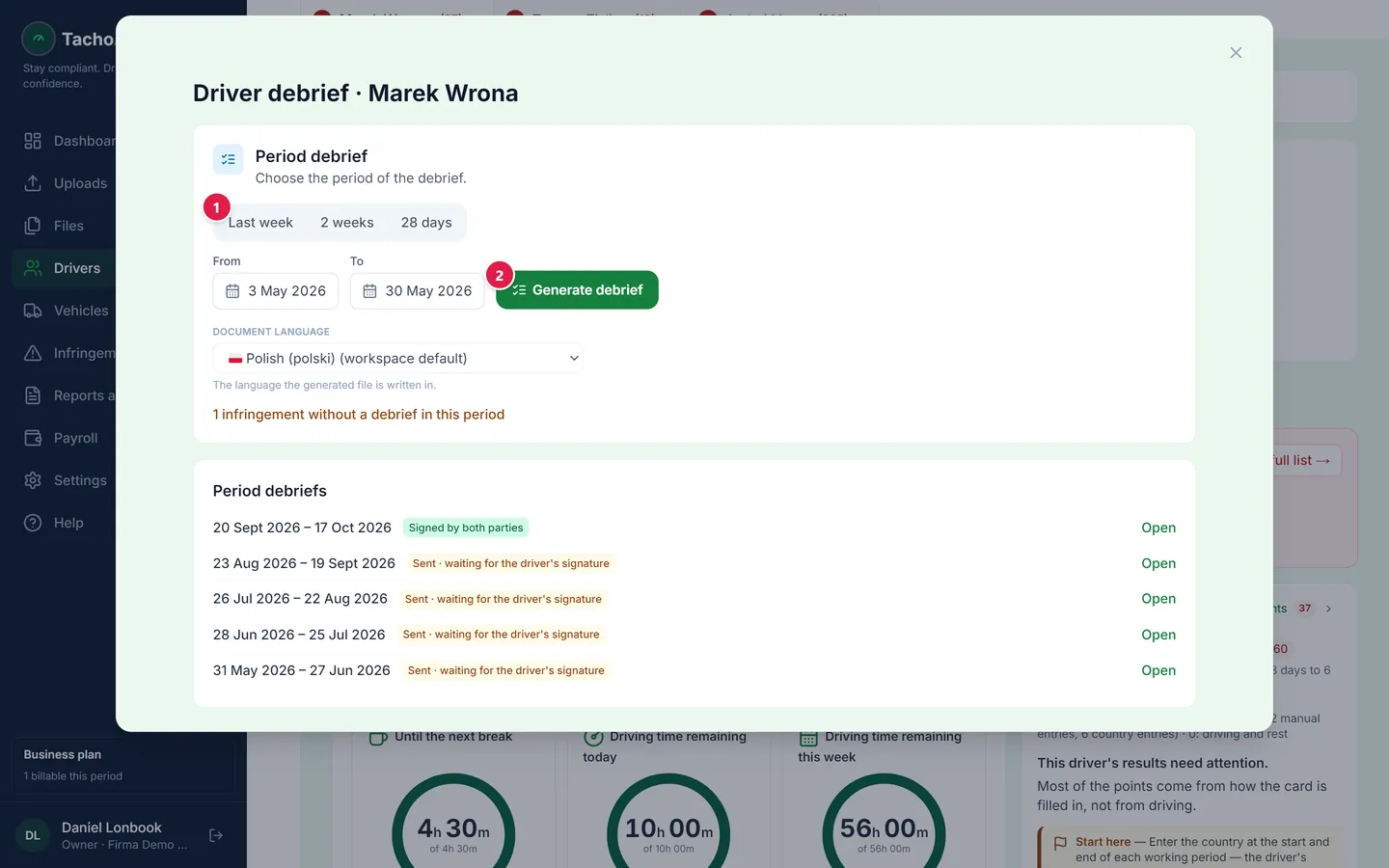Select the Last week period
The image size is (1389, 868).
pyautogui.click(x=260, y=223)
